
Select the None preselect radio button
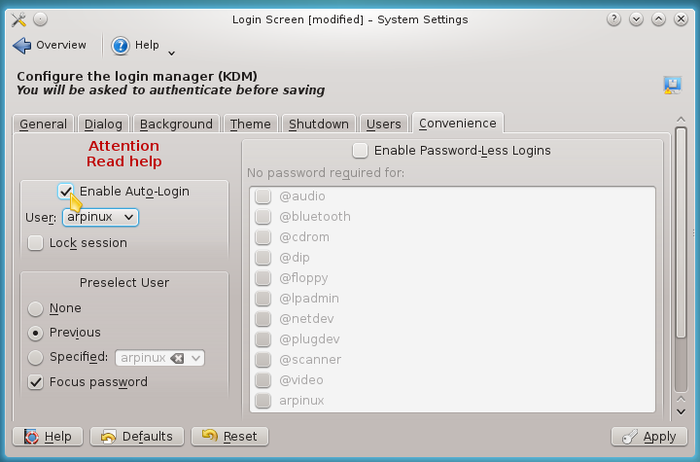coord(35,308)
